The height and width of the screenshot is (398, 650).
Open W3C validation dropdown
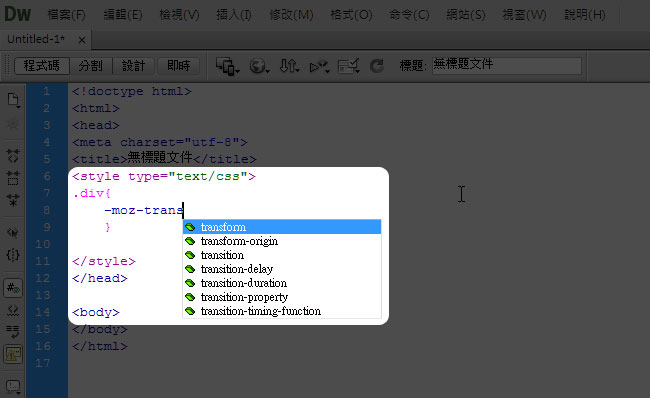pyautogui.click(x=319, y=66)
